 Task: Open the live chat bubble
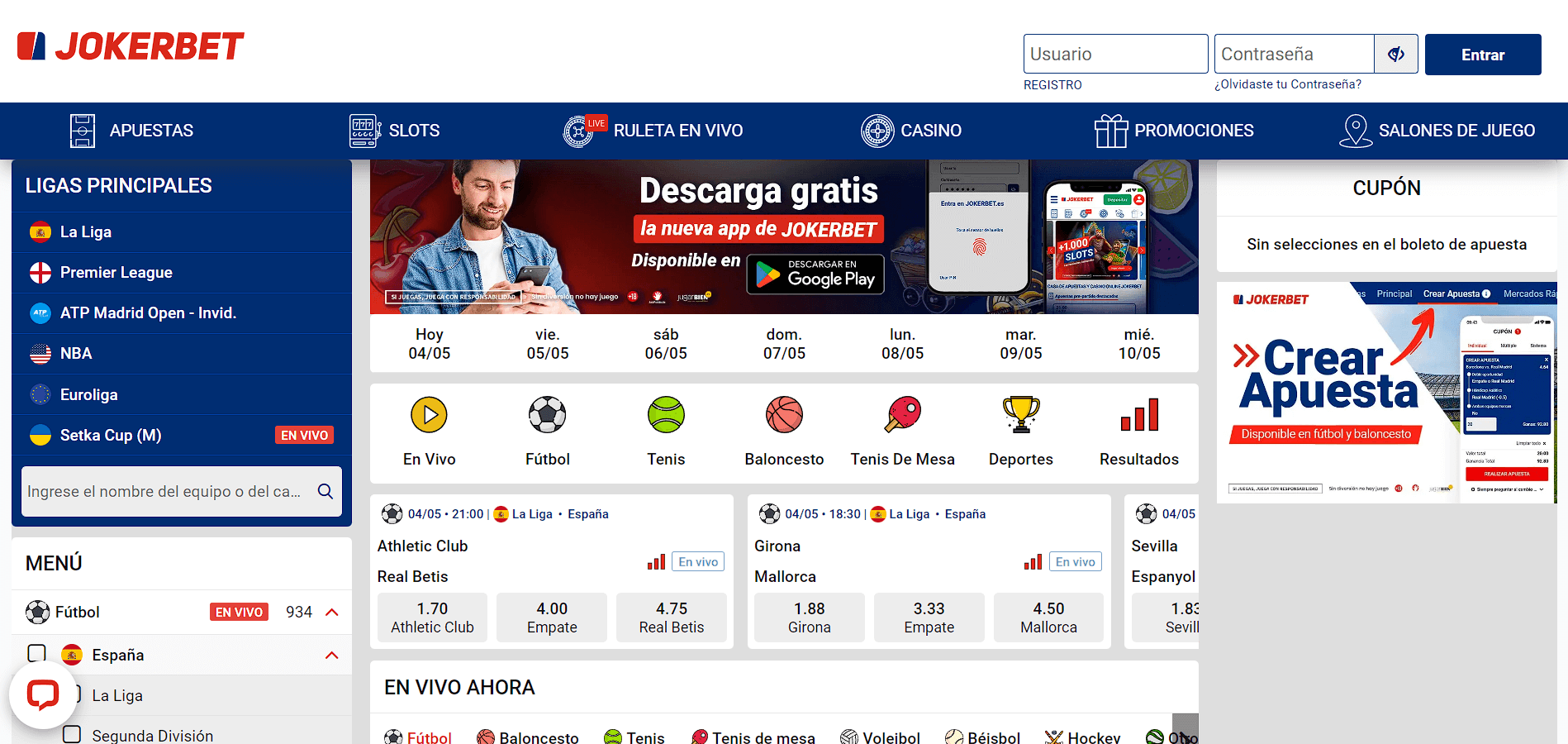point(43,694)
